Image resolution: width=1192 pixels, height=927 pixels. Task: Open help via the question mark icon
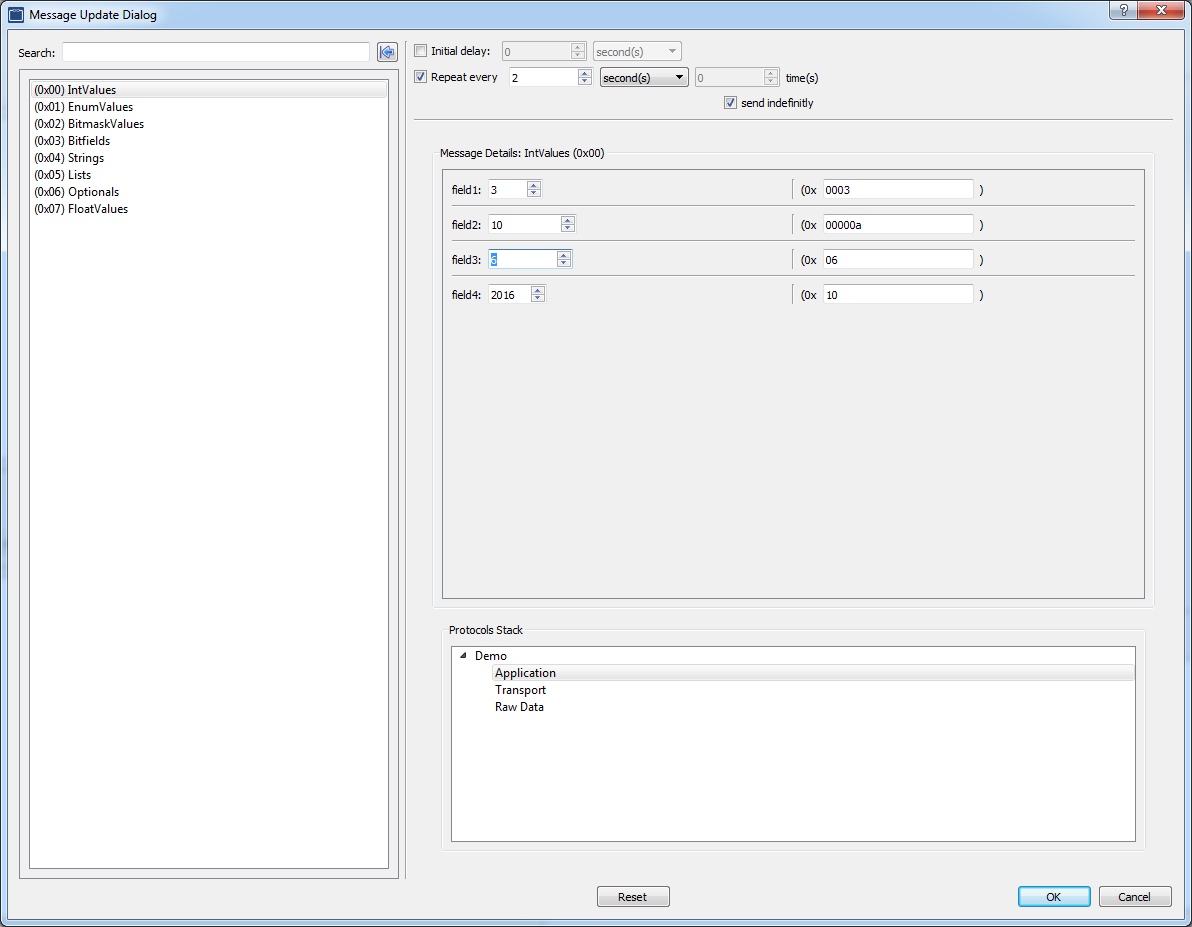click(x=1123, y=10)
